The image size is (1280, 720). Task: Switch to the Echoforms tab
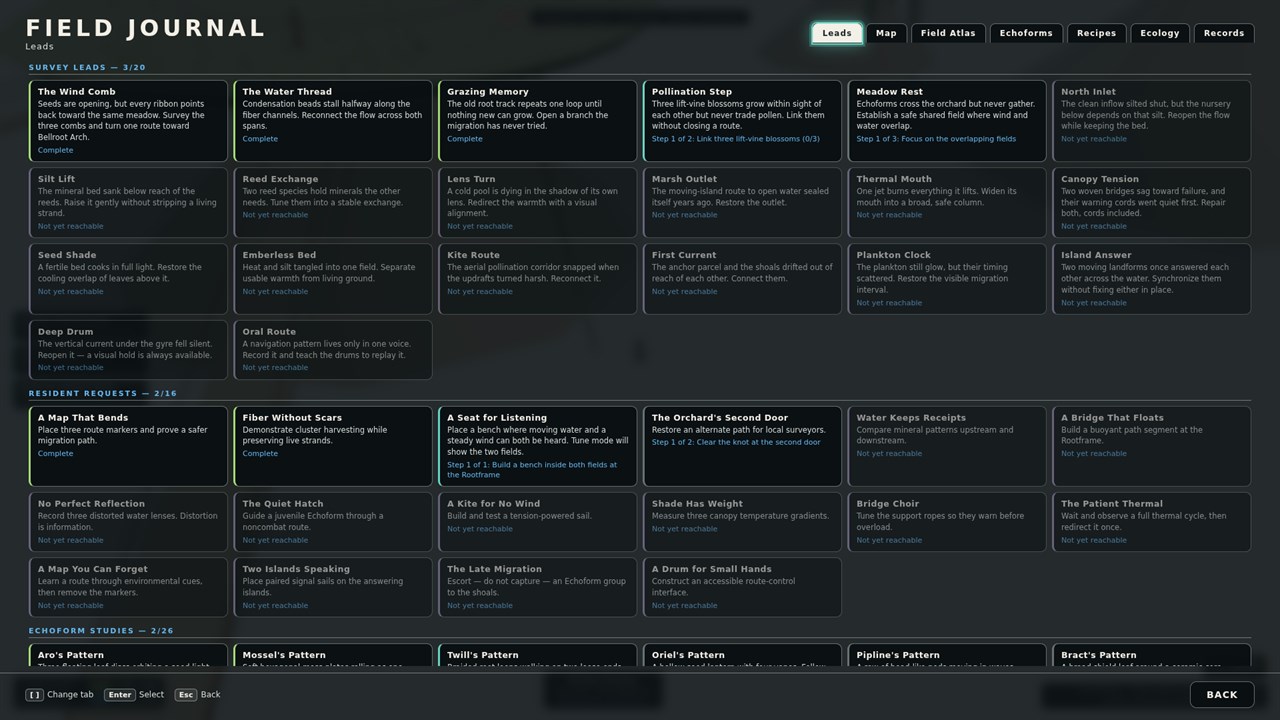point(1026,33)
